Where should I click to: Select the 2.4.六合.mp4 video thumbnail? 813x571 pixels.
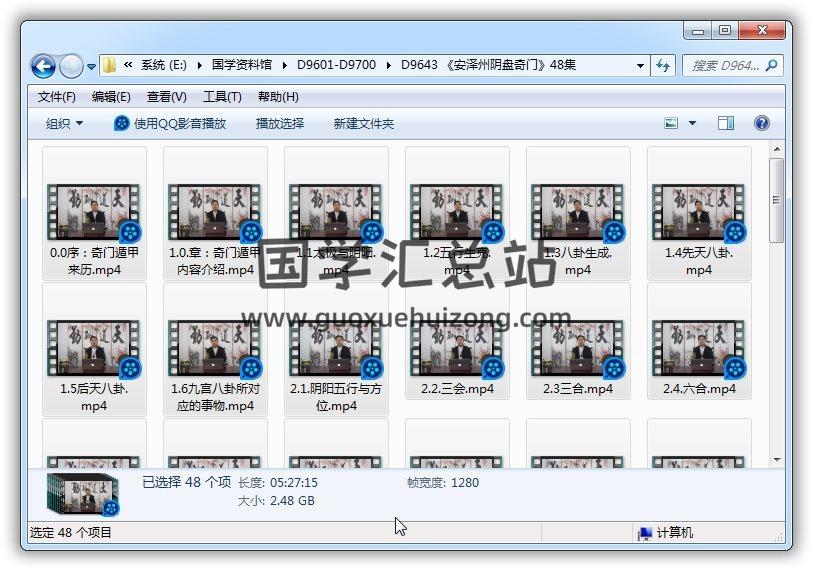[x=698, y=350]
